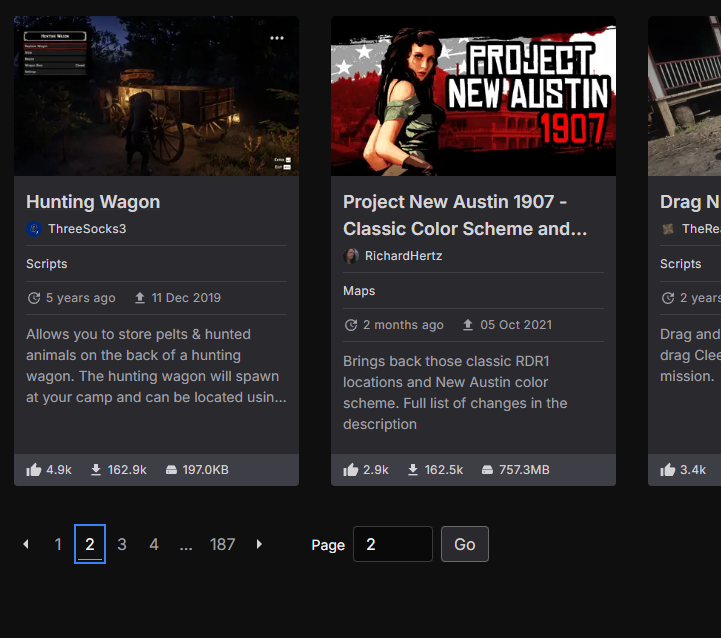Viewport: 721px width, 638px height.
Task: Click '4.9k' likes count
Action: click(59, 470)
